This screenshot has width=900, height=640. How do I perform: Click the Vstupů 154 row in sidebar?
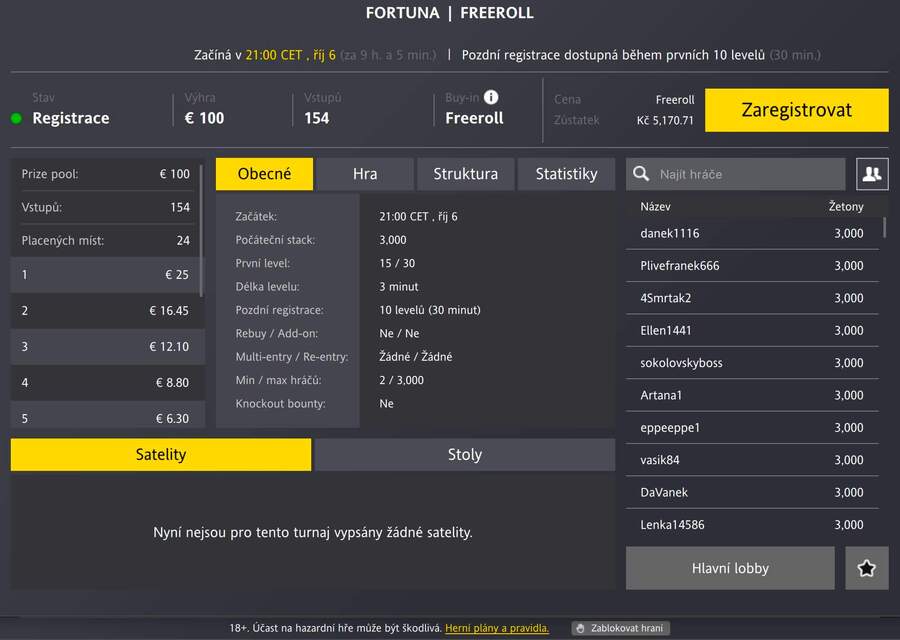tap(106, 207)
